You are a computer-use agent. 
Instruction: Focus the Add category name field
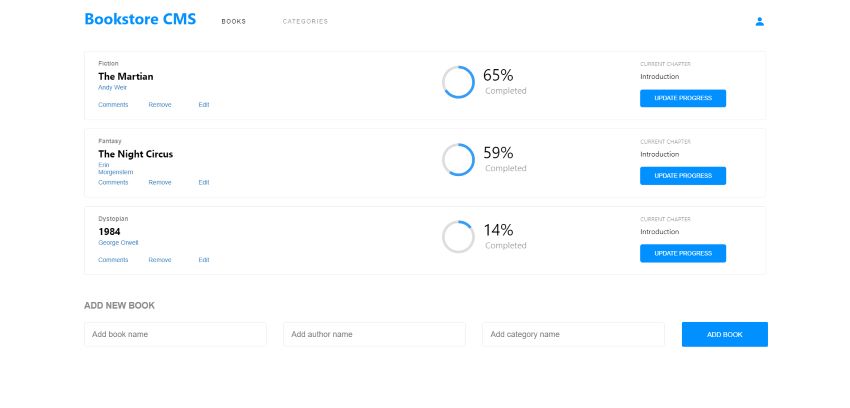coord(574,334)
